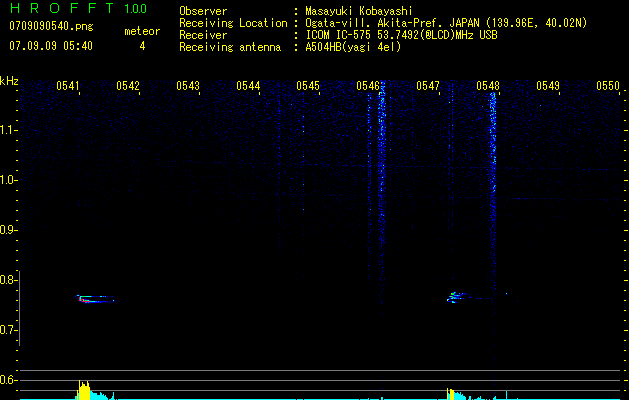Click the 0549 time marker

tap(548, 86)
